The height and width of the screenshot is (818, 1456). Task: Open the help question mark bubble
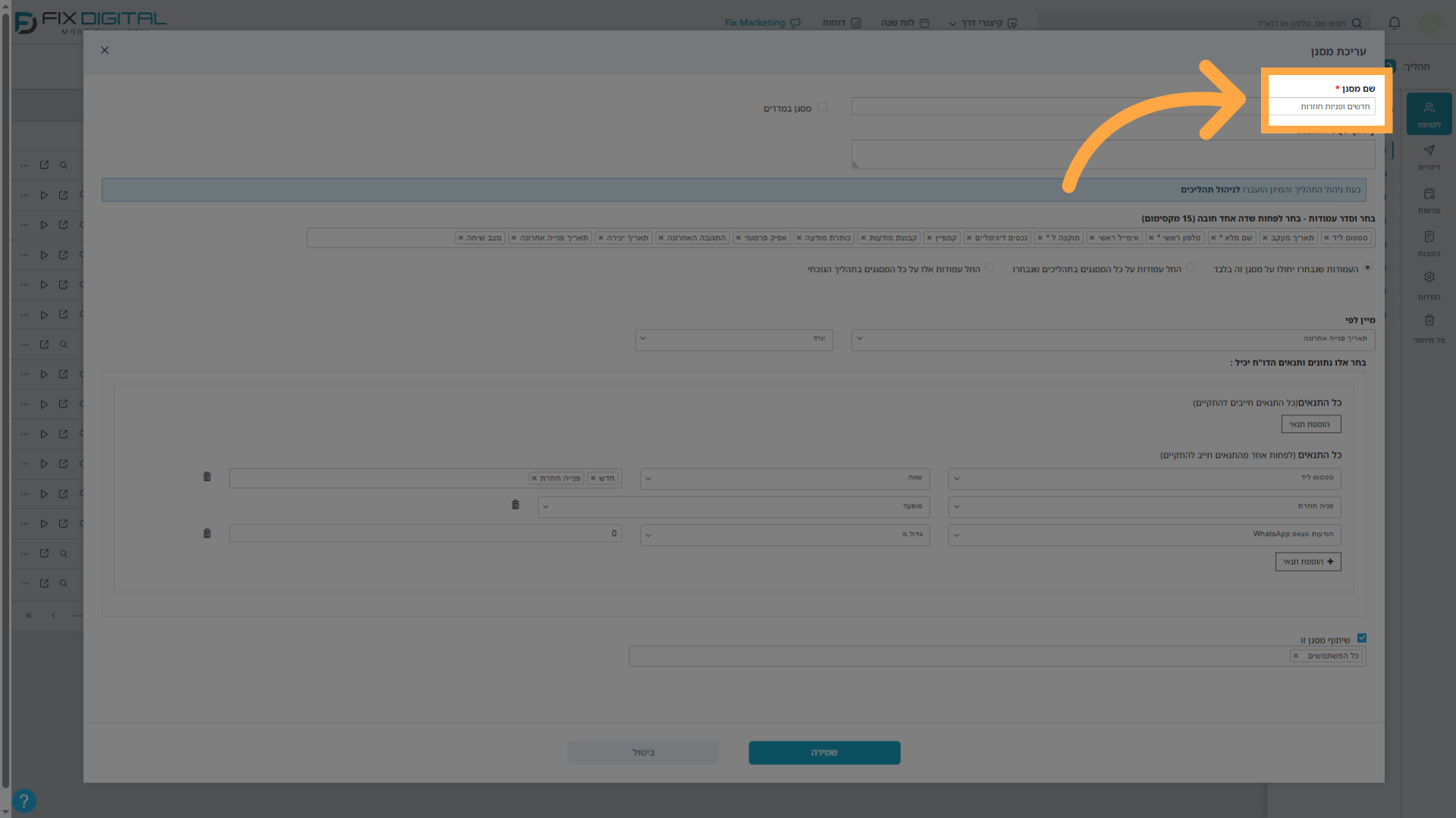tap(24, 801)
